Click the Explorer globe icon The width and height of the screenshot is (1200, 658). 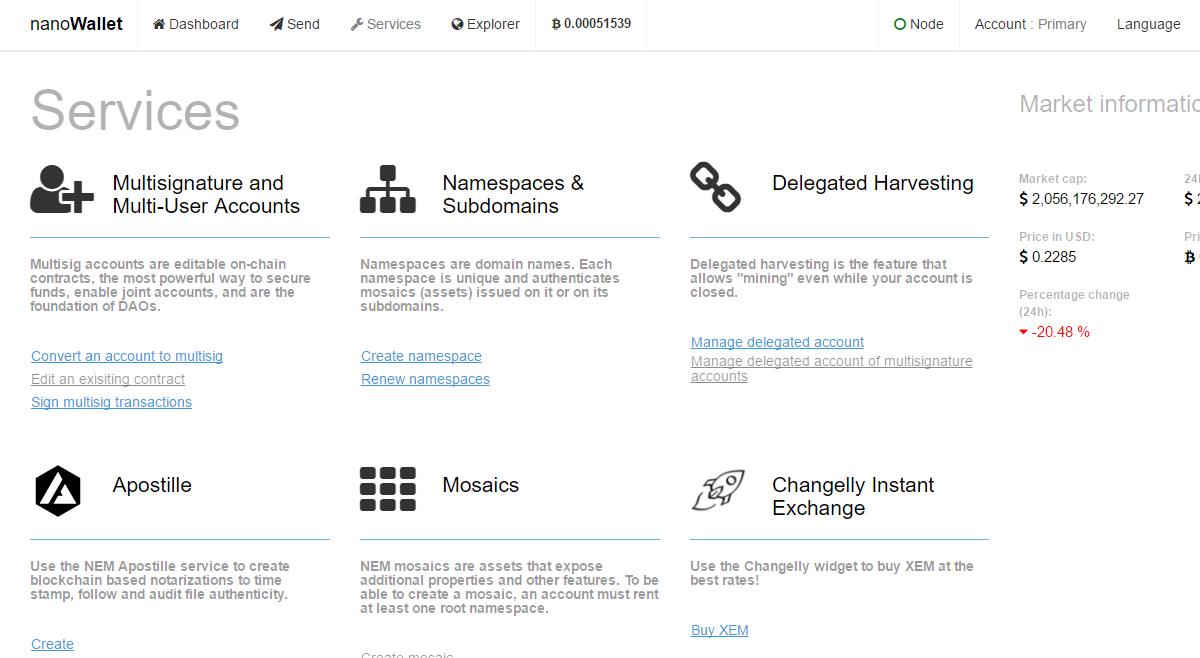pos(458,24)
